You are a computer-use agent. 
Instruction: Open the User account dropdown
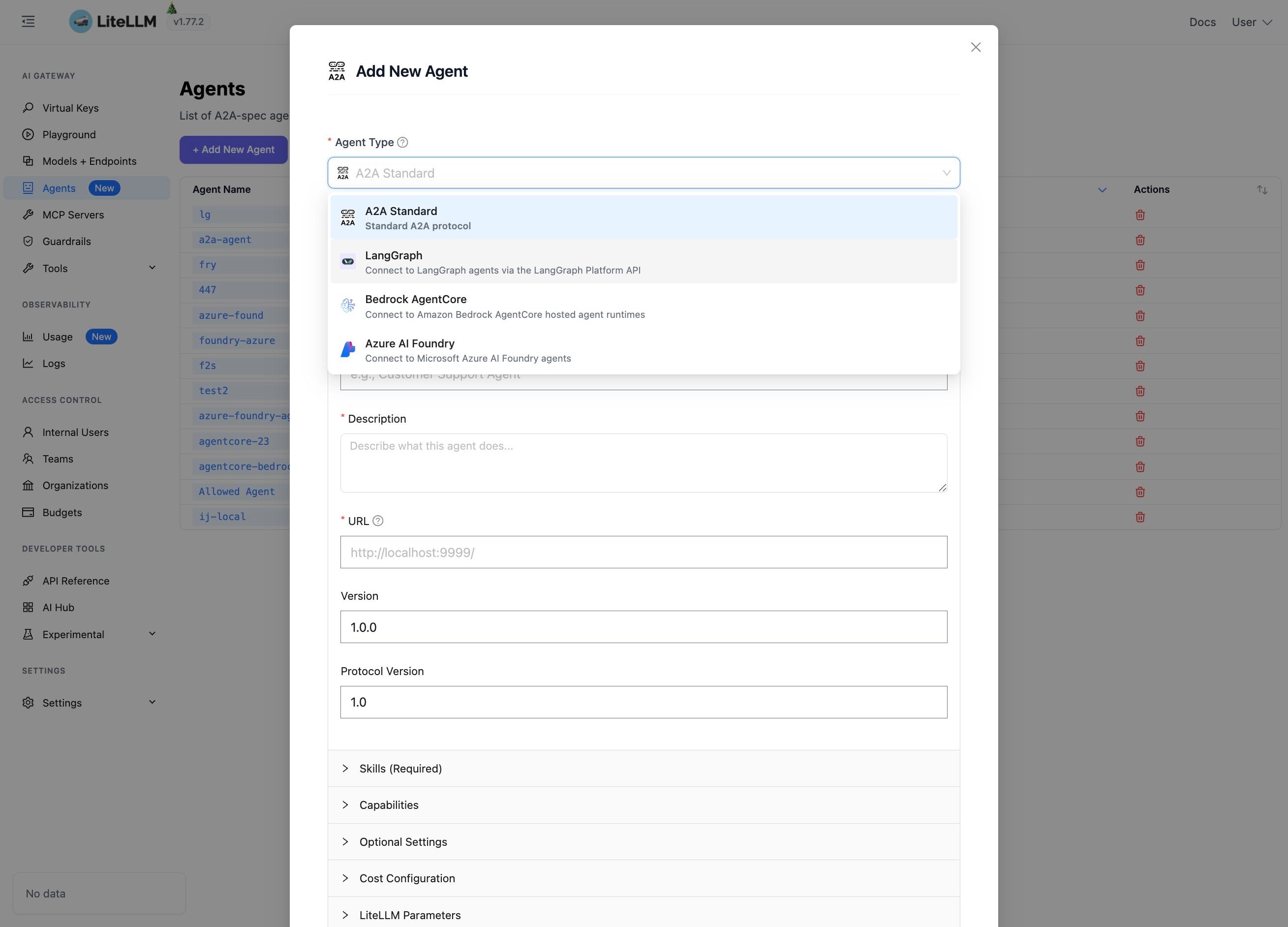click(1251, 22)
